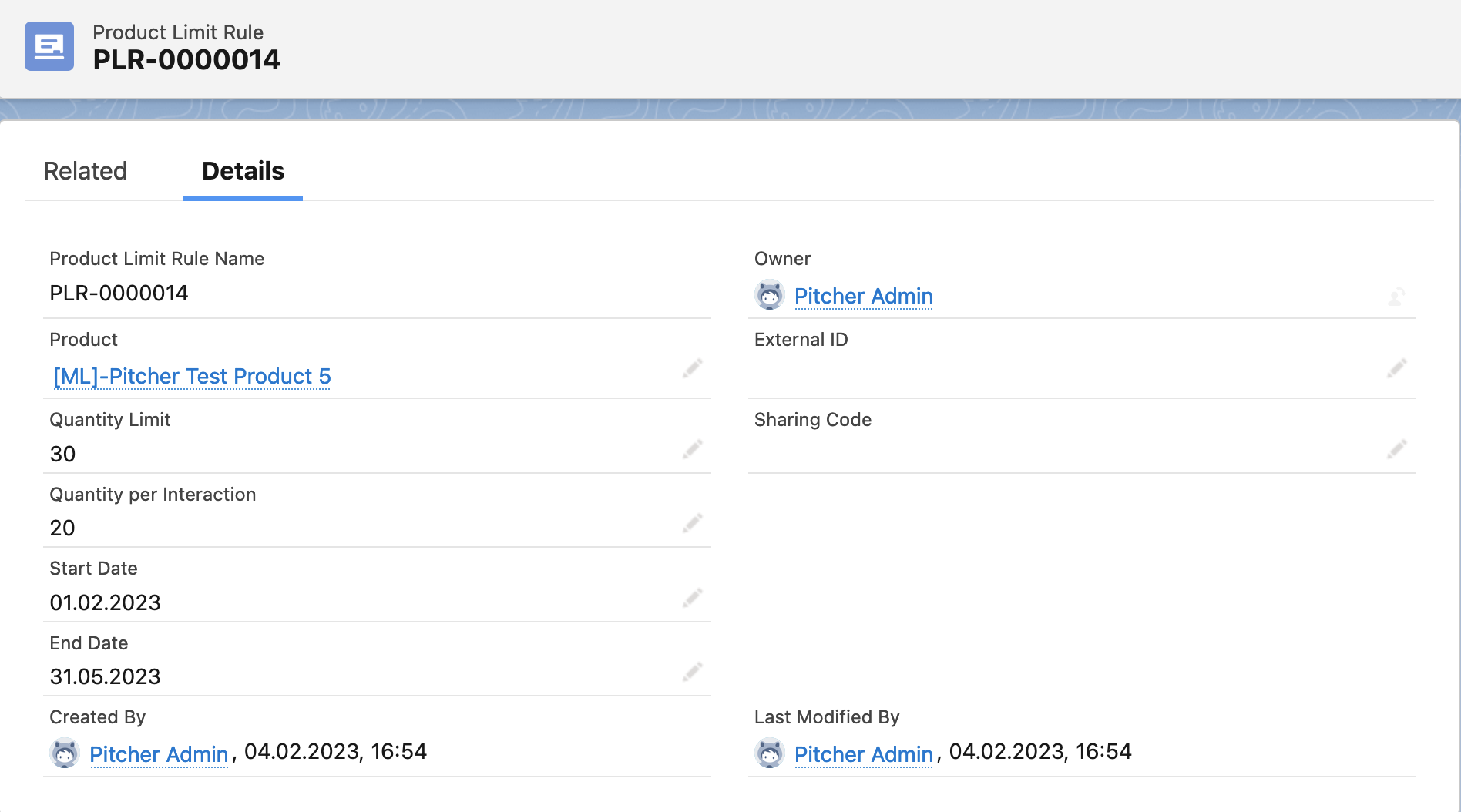Edit External ID pencil icon
Screen dimensions: 1461x812
[x=1396, y=369]
